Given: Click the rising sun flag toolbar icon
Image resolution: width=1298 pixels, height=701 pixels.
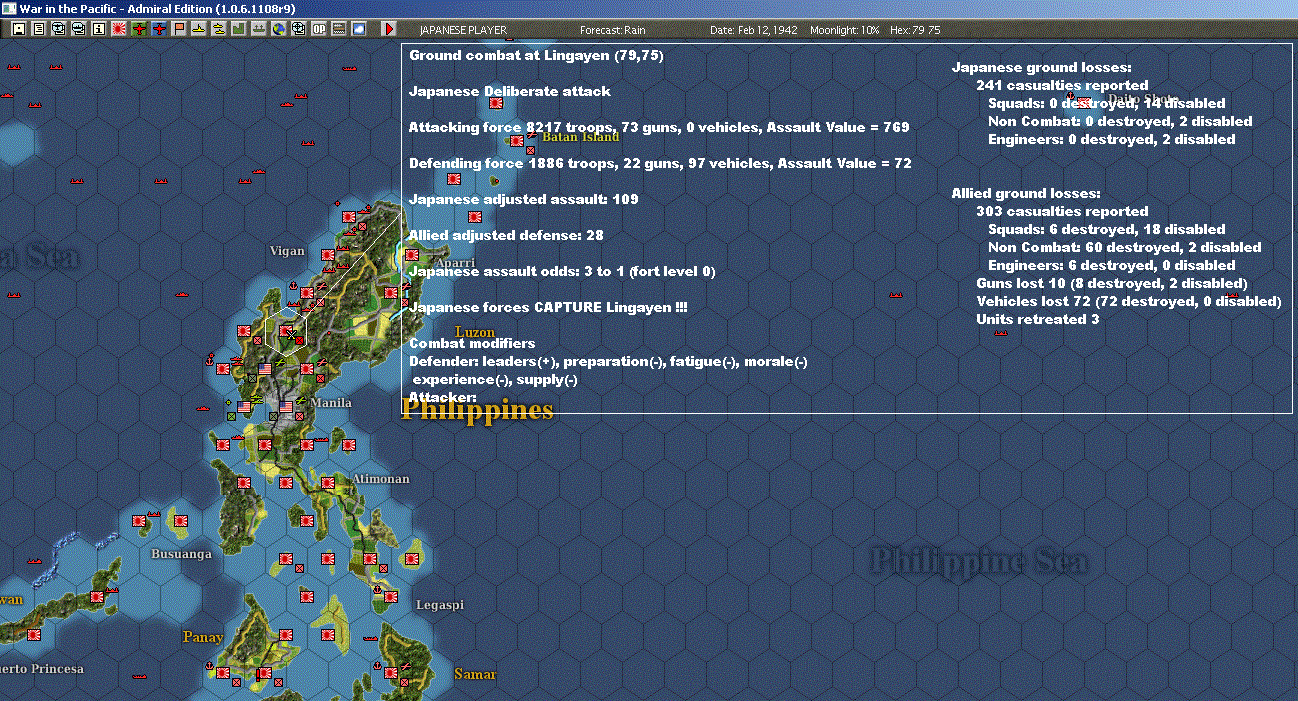Looking at the screenshot, I should [119, 29].
